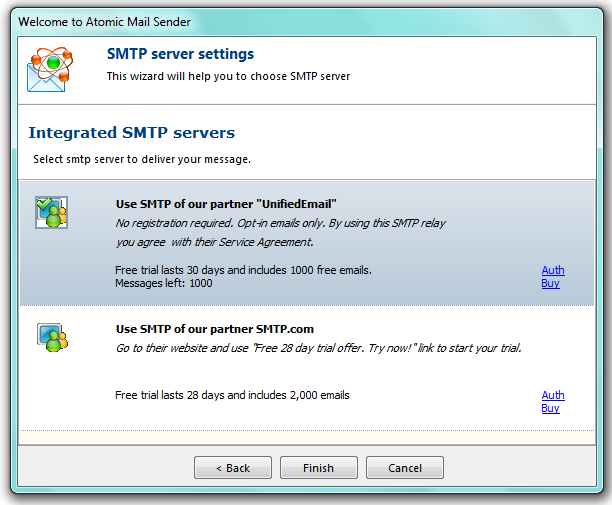The image size is (612, 505).
Task: Cancel the SMTP setup wizard
Action: (404, 467)
